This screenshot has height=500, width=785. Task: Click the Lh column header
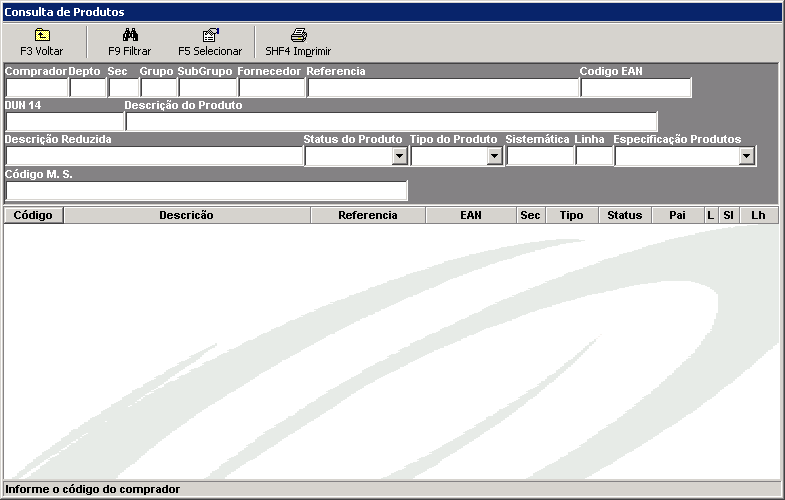[x=759, y=215]
